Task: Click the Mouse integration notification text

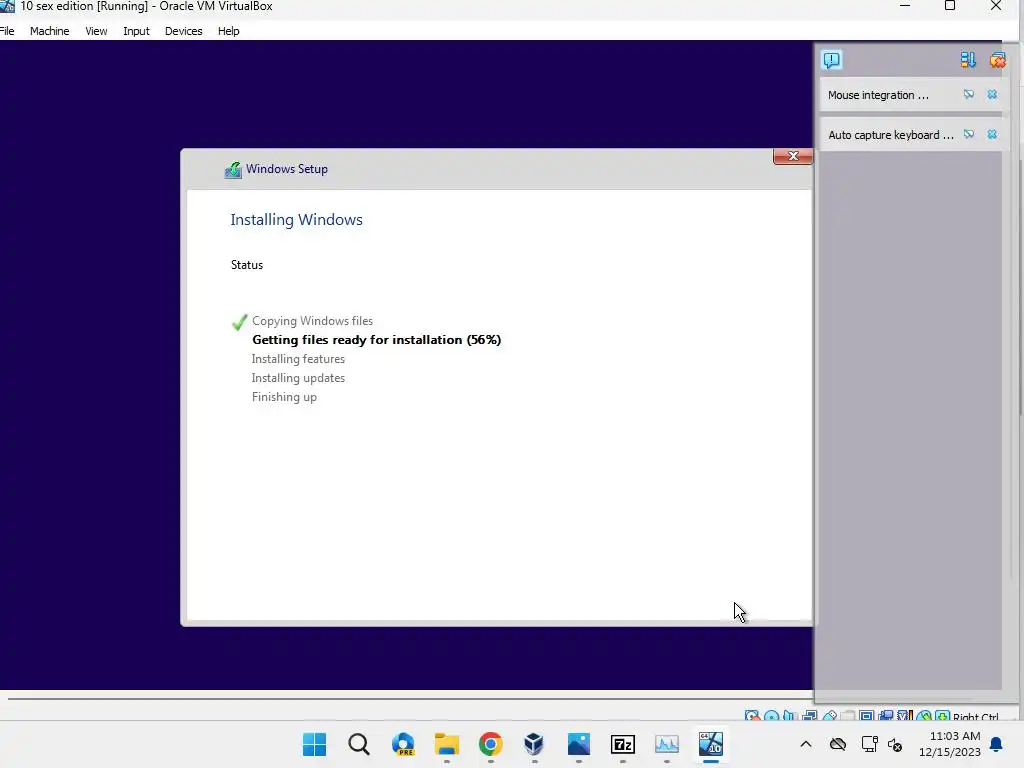Action: pyautogui.click(x=878, y=95)
